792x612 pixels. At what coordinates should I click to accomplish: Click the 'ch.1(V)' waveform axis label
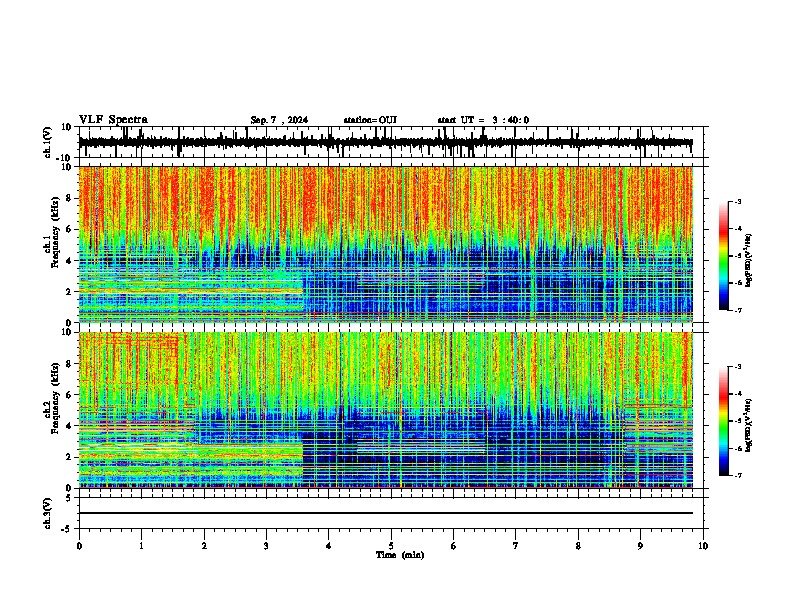(47, 142)
